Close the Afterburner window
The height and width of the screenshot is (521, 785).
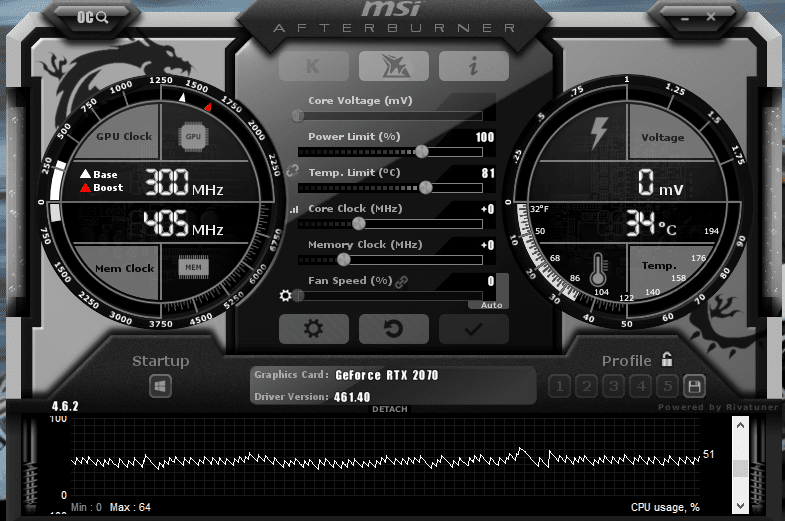click(711, 17)
